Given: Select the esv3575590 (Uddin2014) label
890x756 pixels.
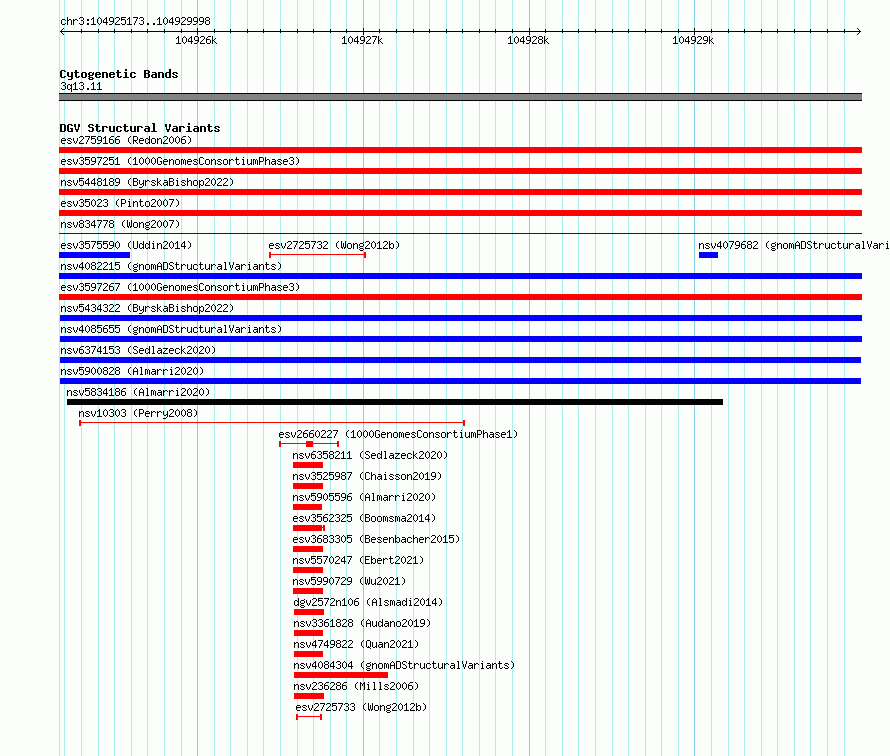Looking at the screenshot, I should 126,245.
